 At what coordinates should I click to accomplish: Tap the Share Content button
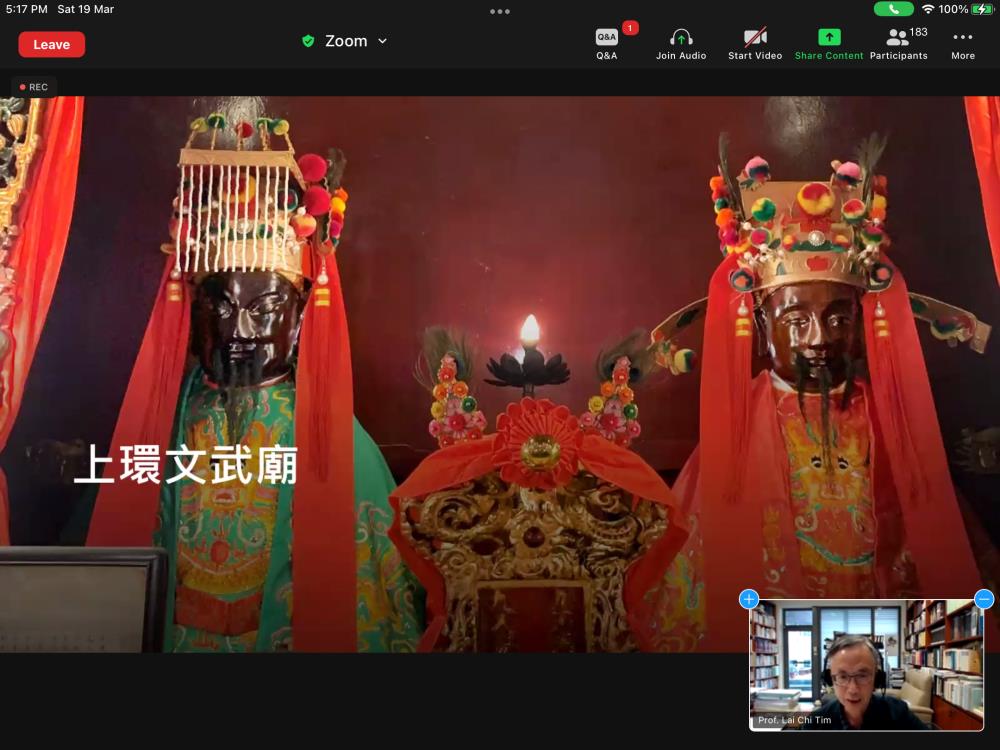pos(828,44)
